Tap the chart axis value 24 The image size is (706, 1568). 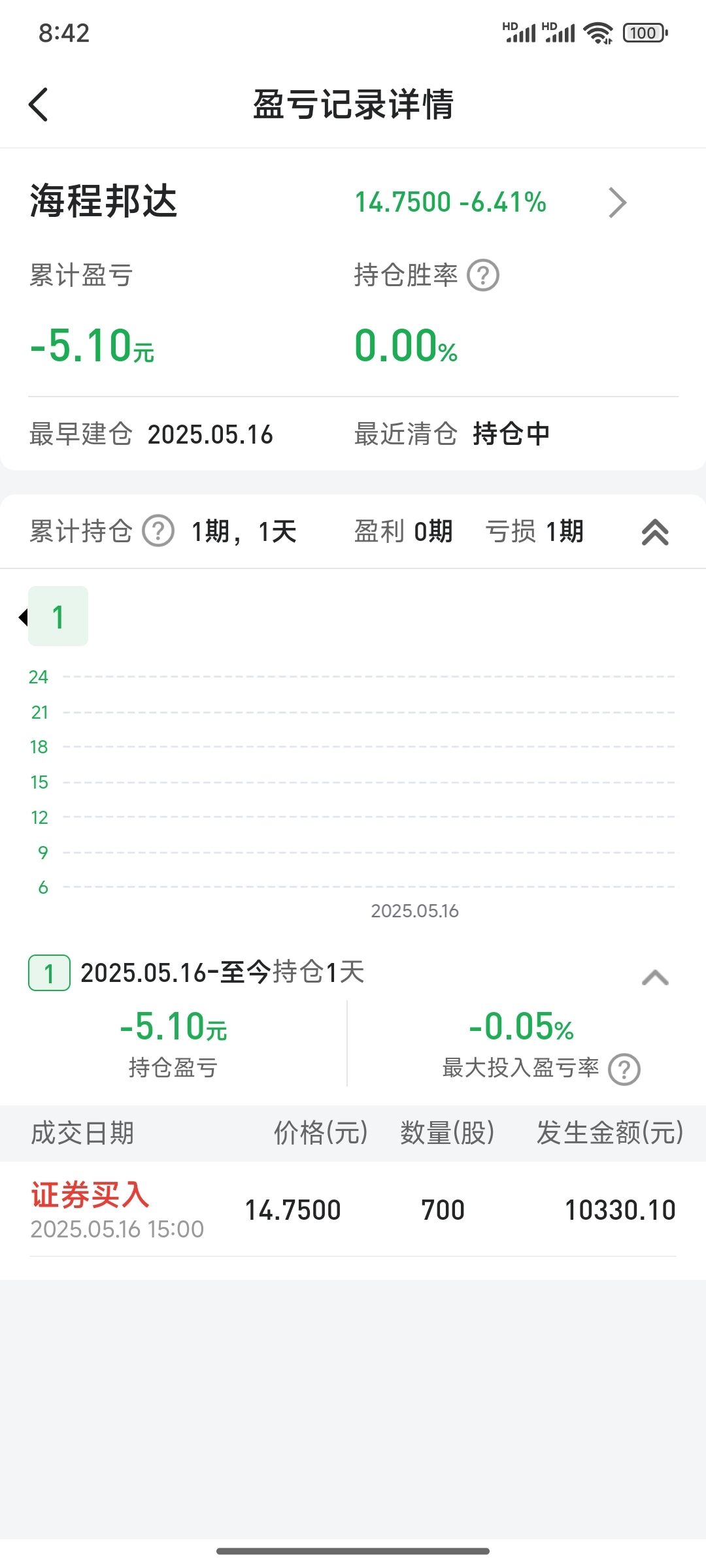point(39,677)
